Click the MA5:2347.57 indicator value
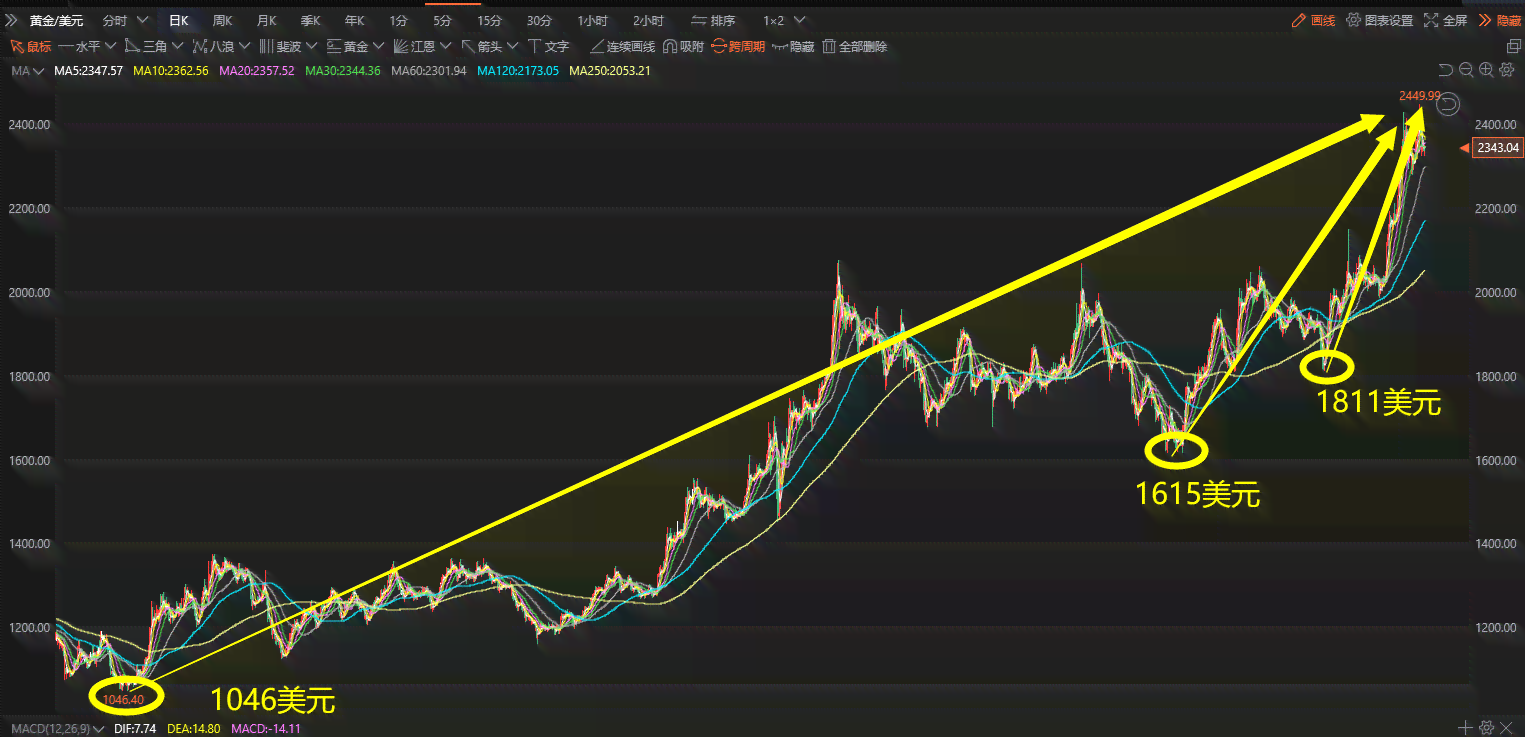This screenshot has width=1525, height=737. click(x=88, y=70)
